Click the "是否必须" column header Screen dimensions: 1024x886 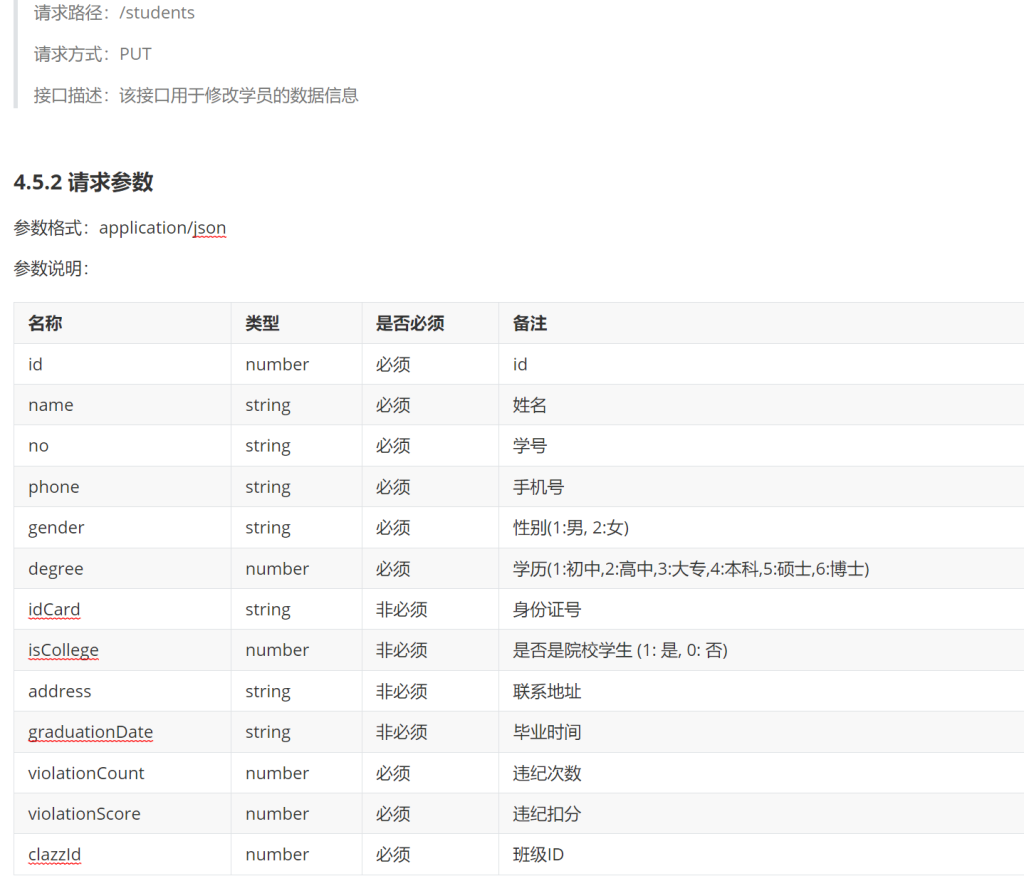409,323
